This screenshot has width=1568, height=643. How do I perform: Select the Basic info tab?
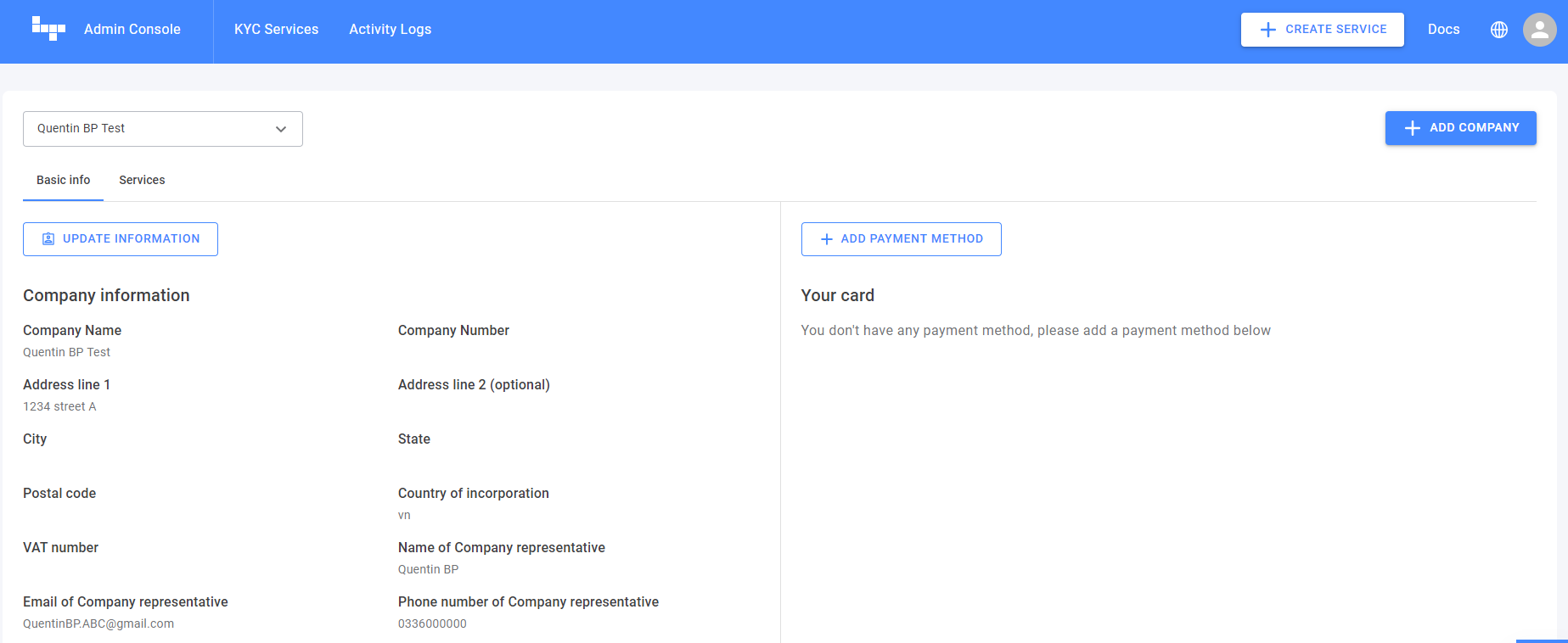coord(63,180)
